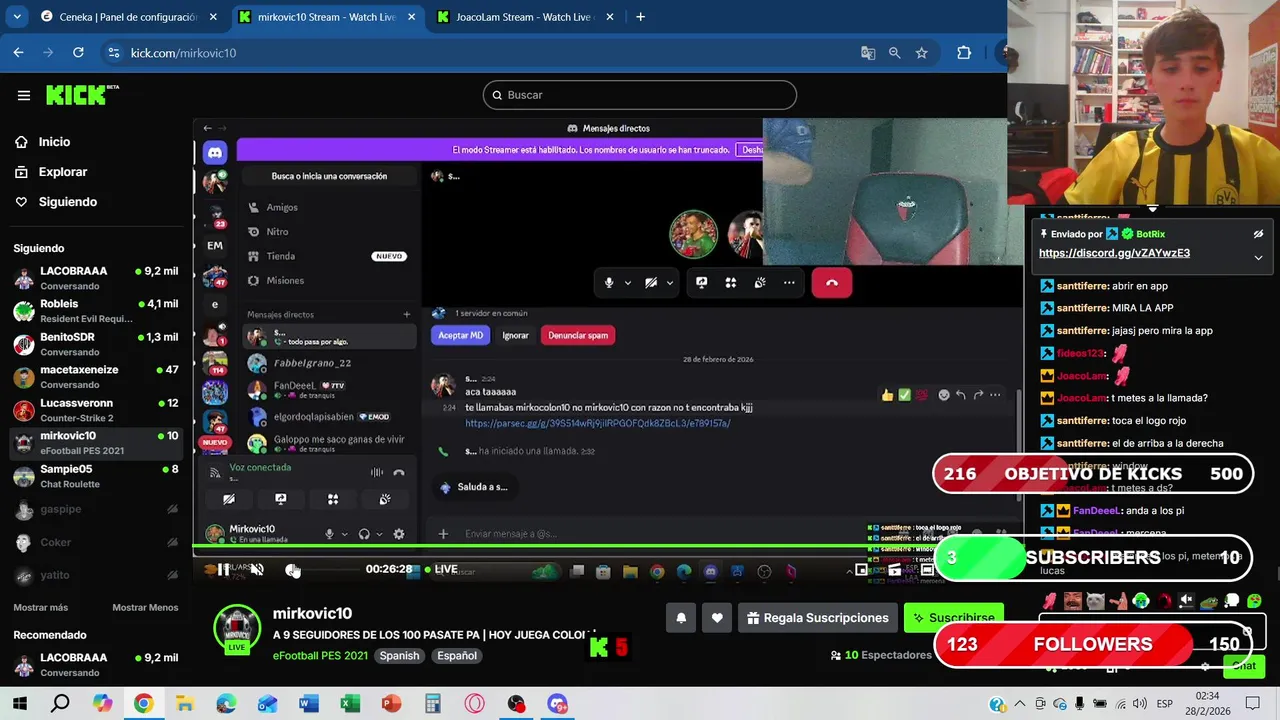Click the notification bell under the stream
The image size is (1280, 720).
tap(681, 618)
